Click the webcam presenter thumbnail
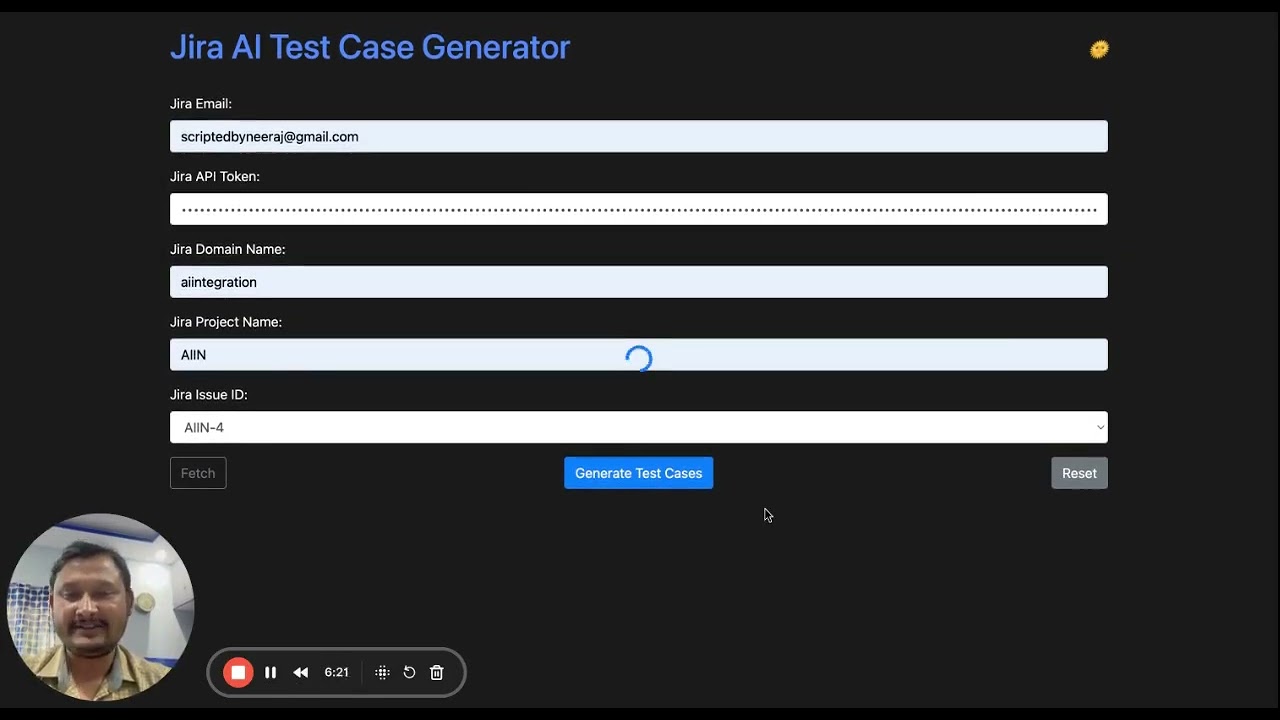This screenshot has width=1280, height=720. tap(100, 607)
